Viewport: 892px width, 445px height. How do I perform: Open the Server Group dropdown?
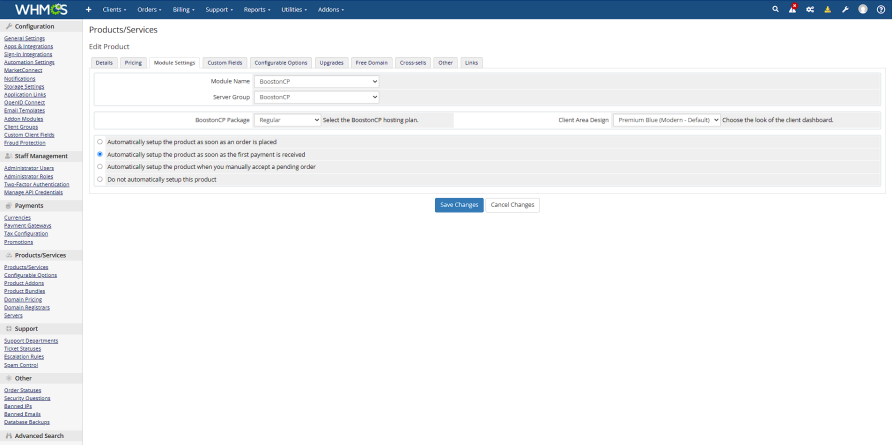tap(316, 97)
